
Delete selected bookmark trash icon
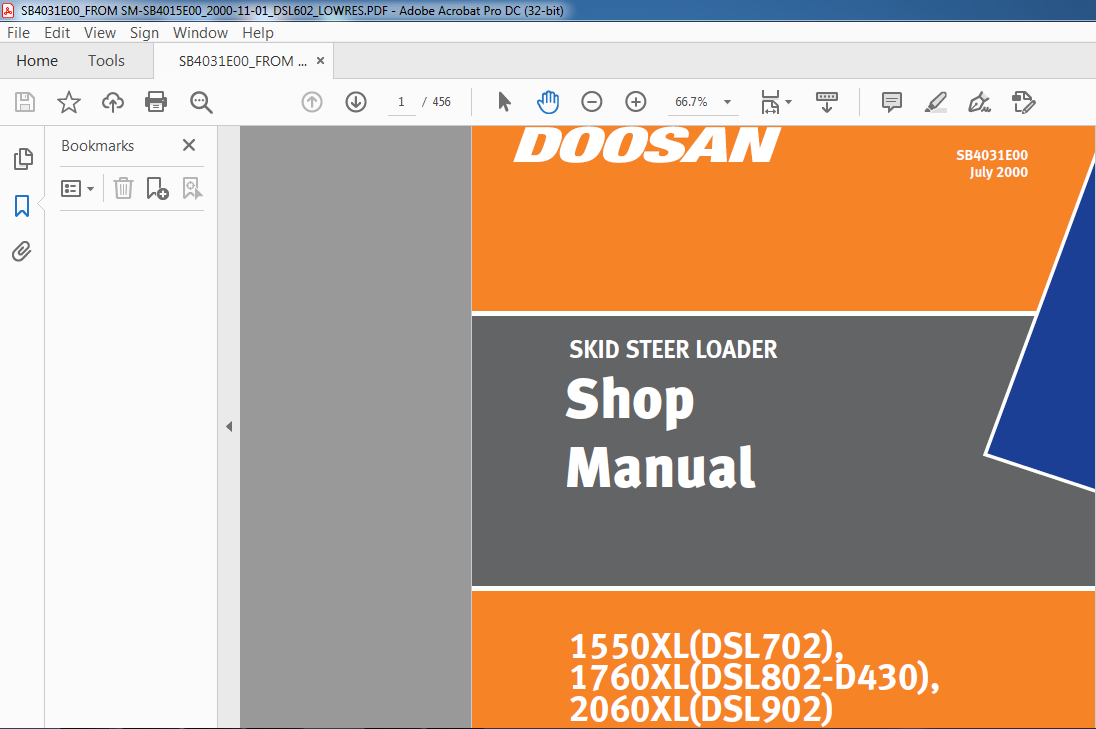pos(123,189)
